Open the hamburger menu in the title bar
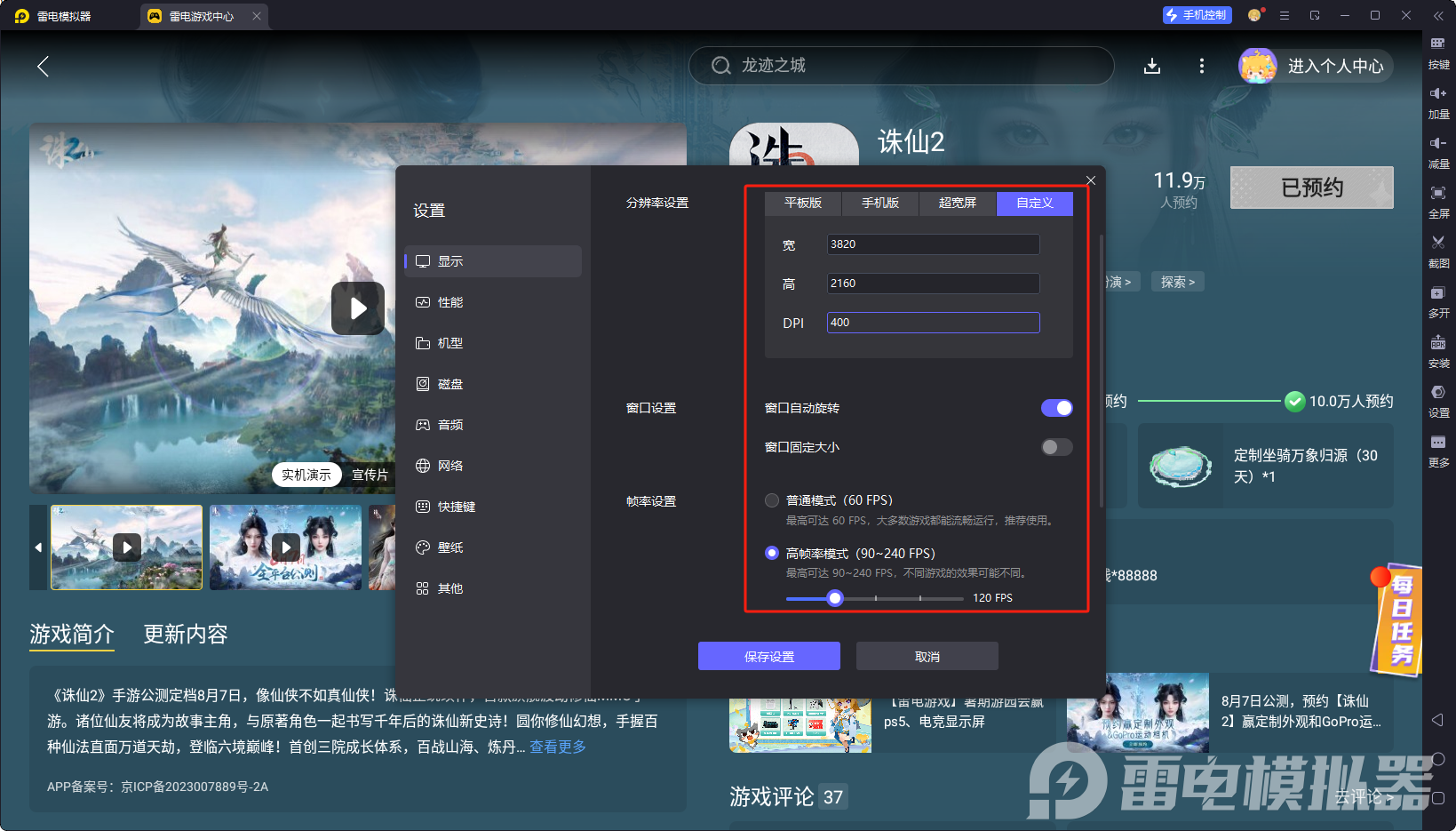 tap(1283, 15)
